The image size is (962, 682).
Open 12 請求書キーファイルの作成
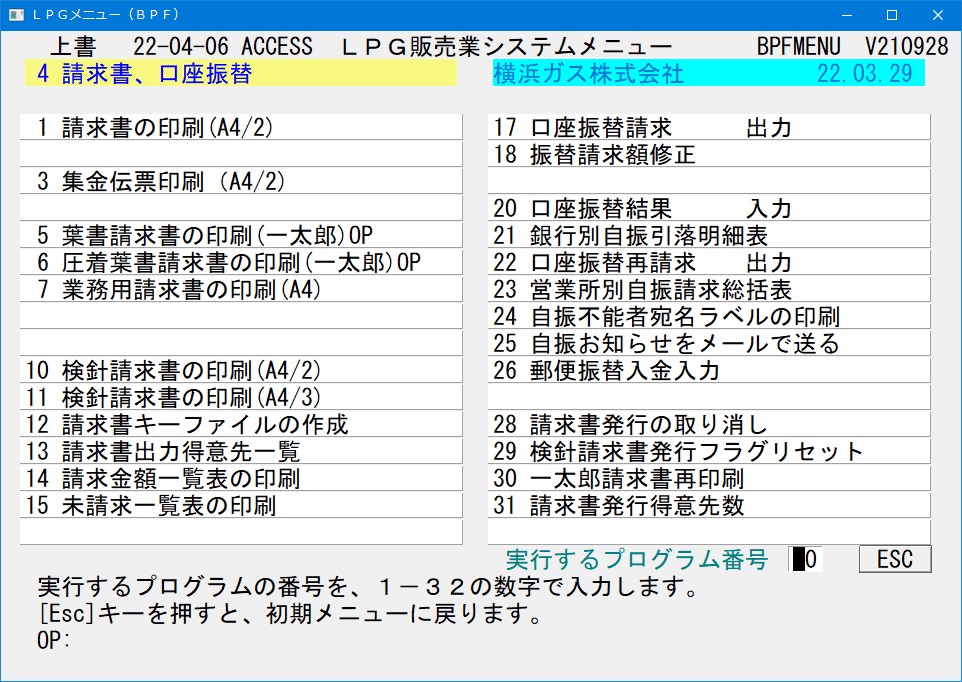(x=241, y=424)
